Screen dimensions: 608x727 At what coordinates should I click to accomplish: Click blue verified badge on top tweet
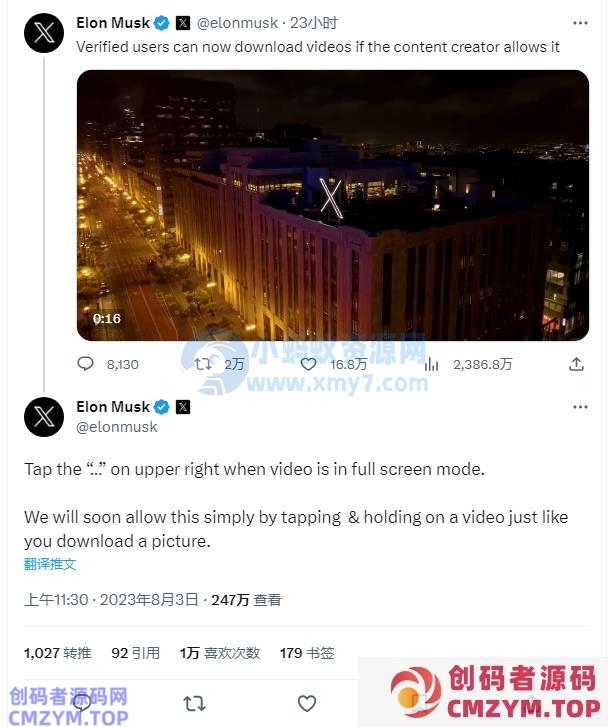161,23
